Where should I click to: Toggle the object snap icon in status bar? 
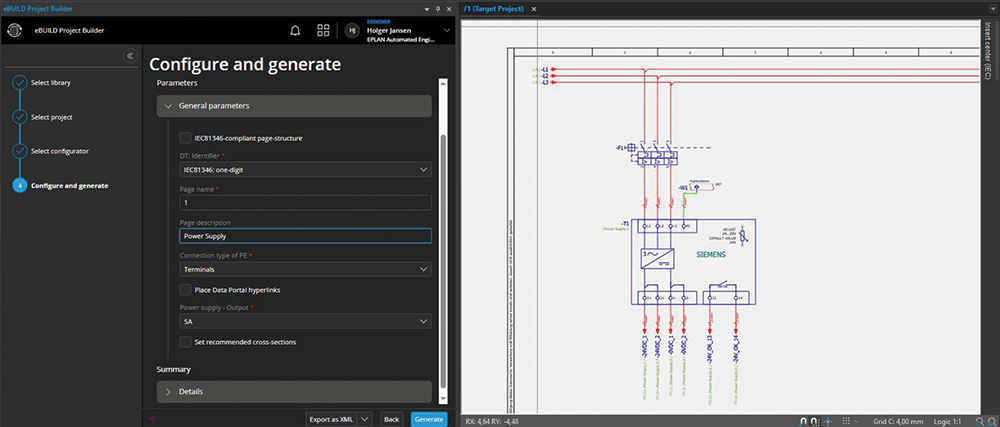tap(805, 421)
